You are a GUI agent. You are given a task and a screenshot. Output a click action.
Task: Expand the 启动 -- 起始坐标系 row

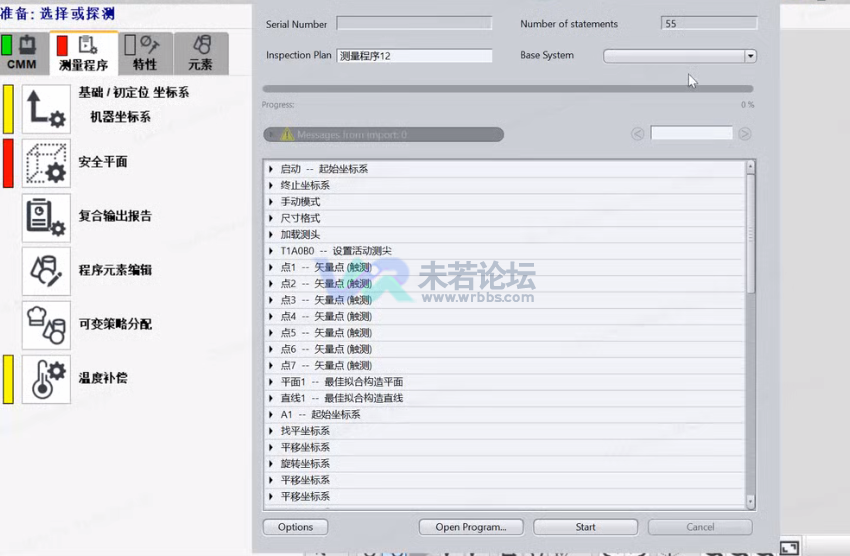pyautogui.click(x=271, y=169)
